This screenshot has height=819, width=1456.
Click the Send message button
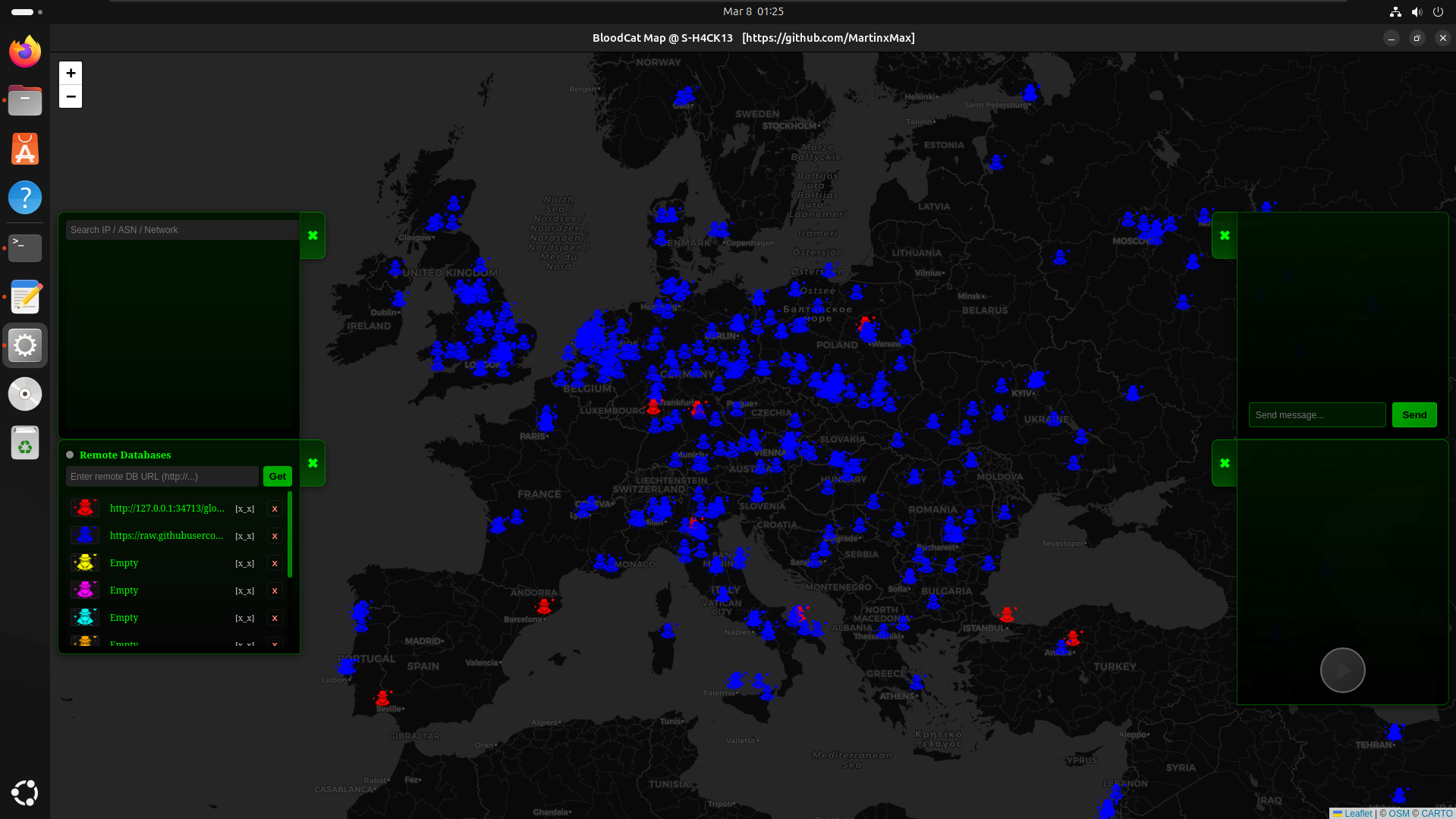point(1414,415)
